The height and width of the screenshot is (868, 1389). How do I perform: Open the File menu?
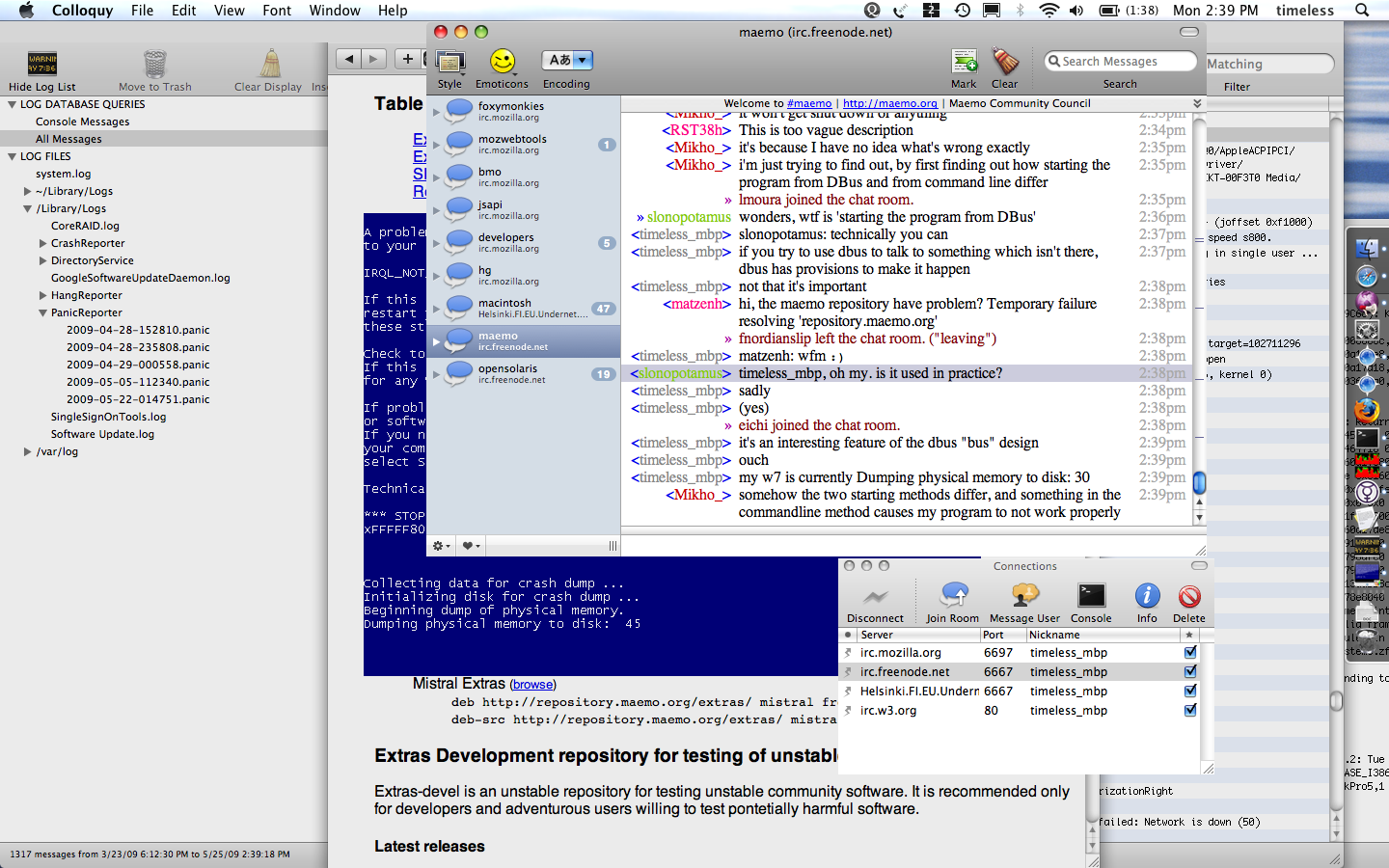142,11
